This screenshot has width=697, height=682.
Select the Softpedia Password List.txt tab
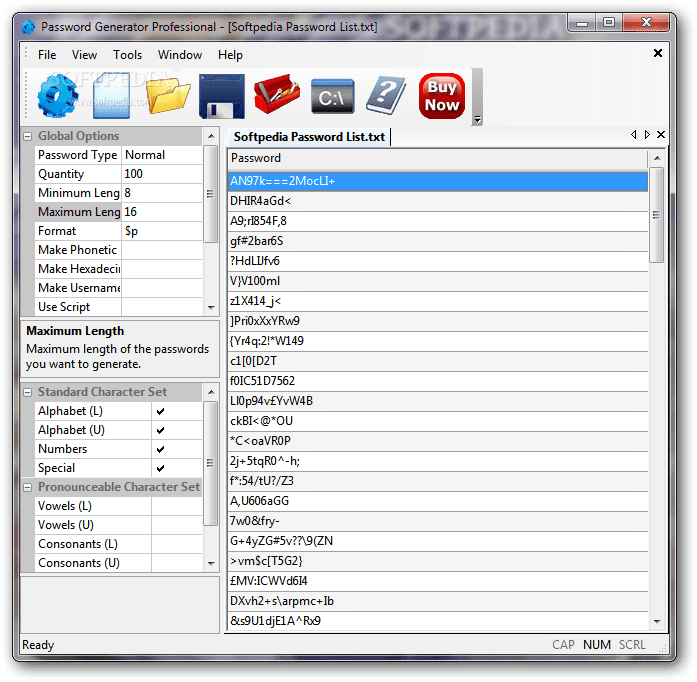[309, 137]
